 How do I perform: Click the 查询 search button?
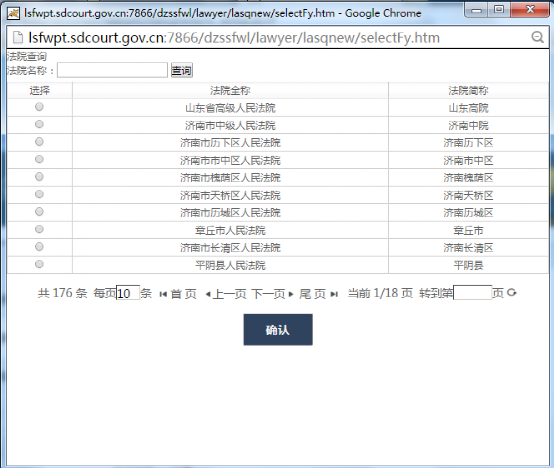tap(182, 70)
